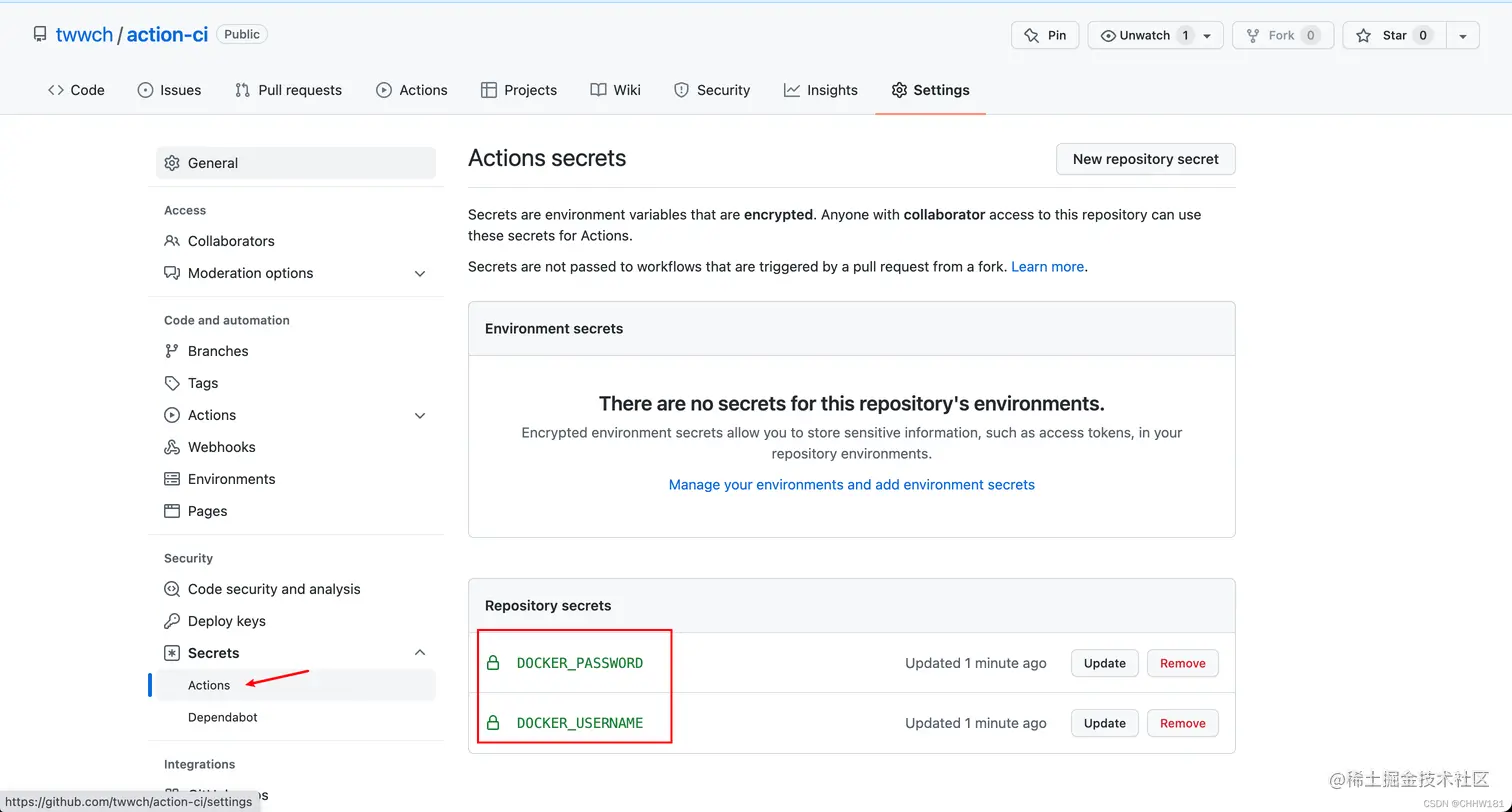
Task: Remove the DOCKER_USERNAME secret
Action: point(1182,723)
